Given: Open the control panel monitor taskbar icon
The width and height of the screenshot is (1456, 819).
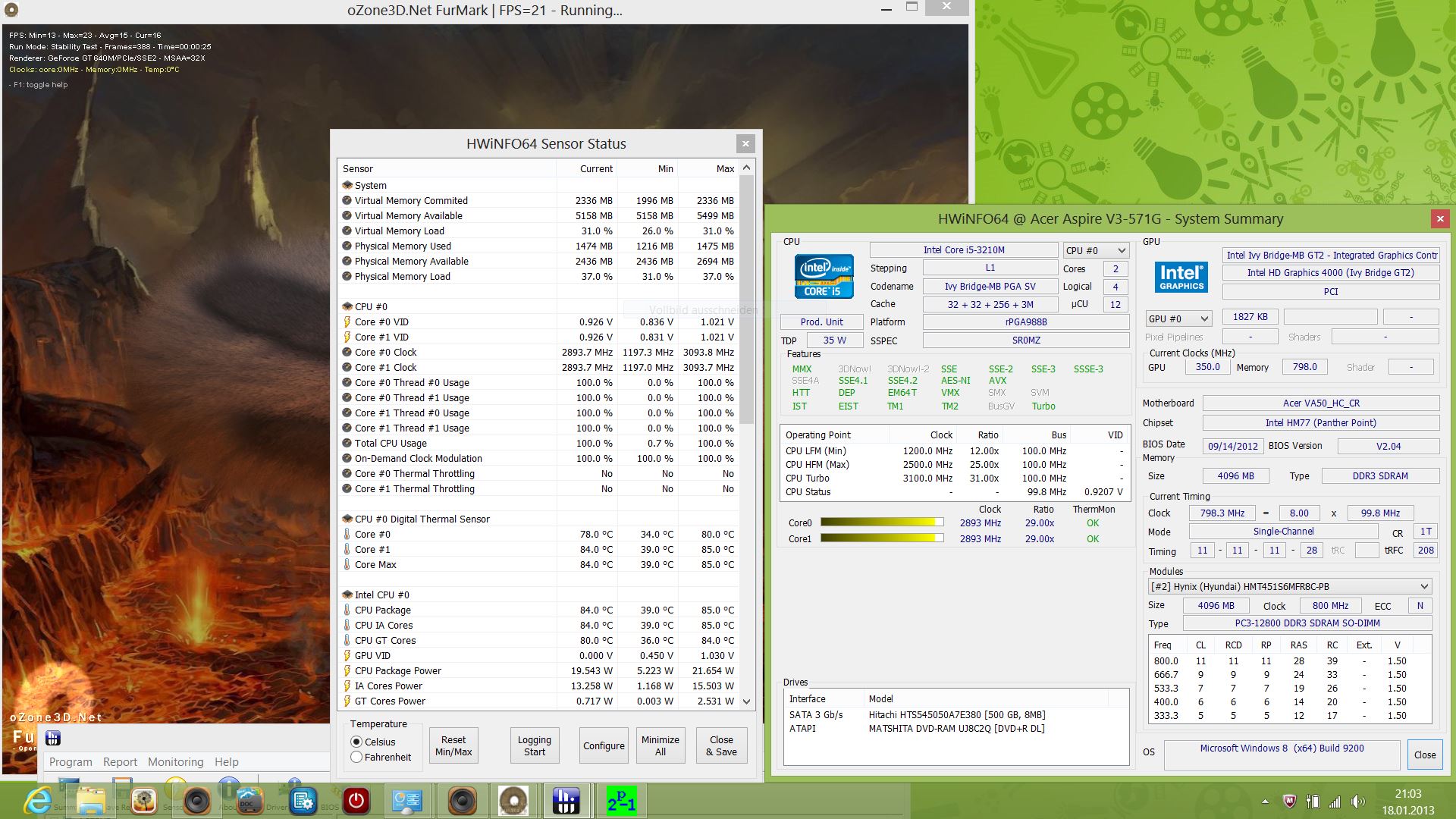Looking at the screenshot, I should [x=407, y=801].
